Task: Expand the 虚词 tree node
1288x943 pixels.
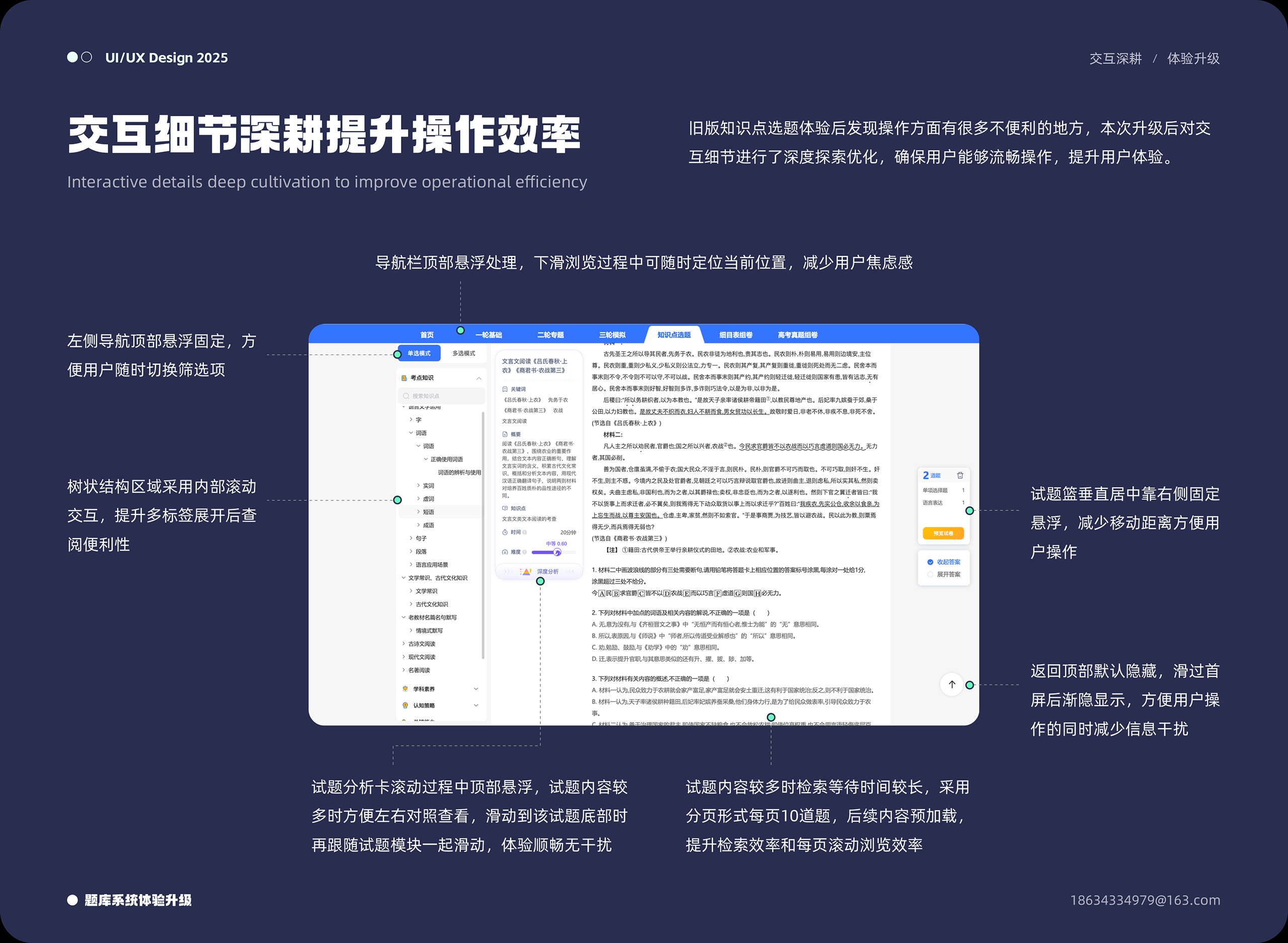Action: pos(419,499)
